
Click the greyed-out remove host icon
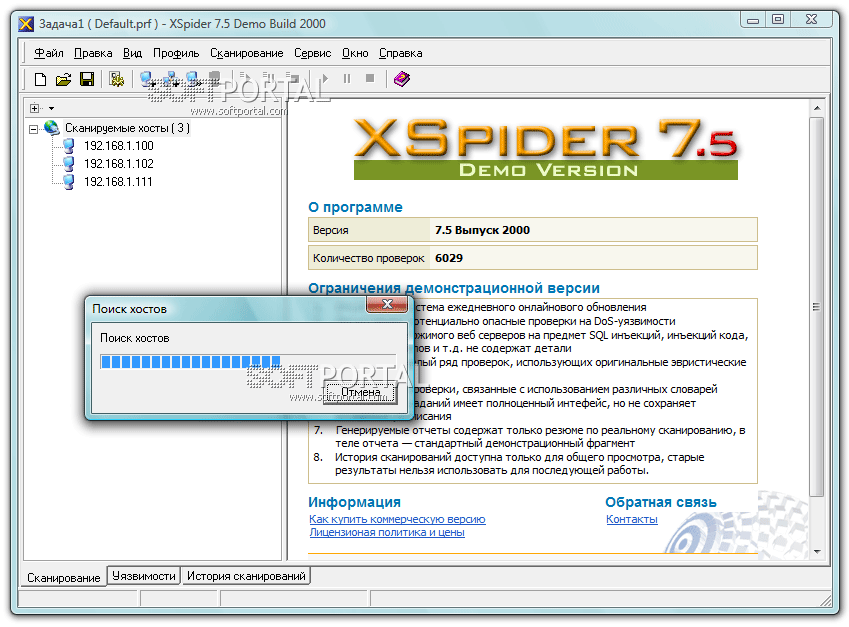[x=214, y=77]
